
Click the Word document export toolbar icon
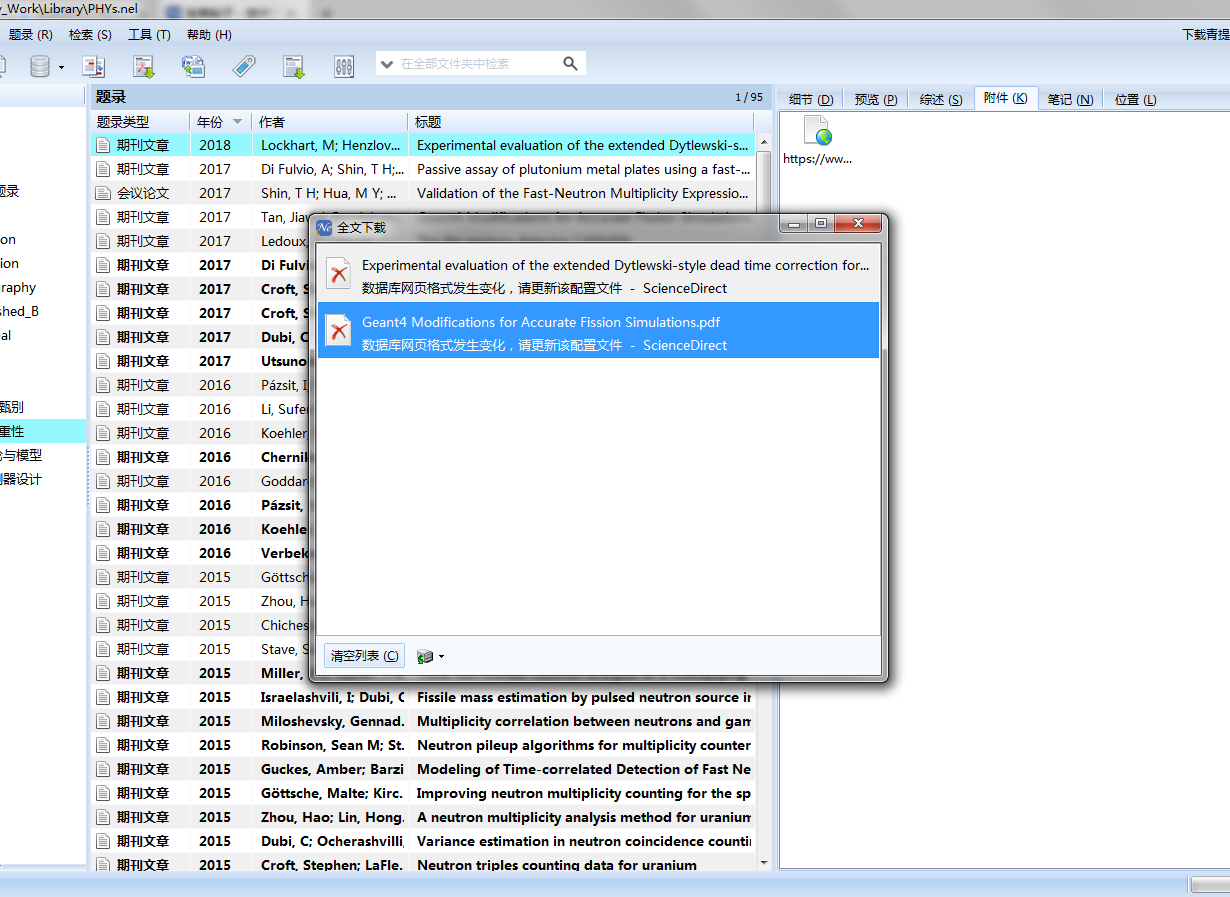[193, 66]
